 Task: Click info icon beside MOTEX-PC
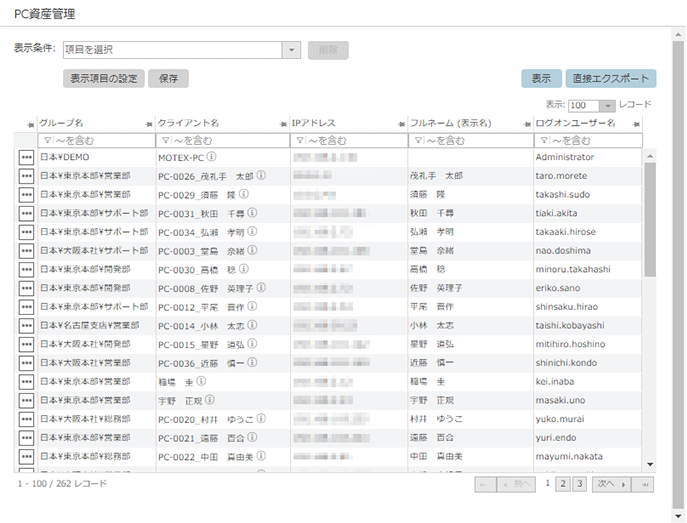click(x=212, y=157)
